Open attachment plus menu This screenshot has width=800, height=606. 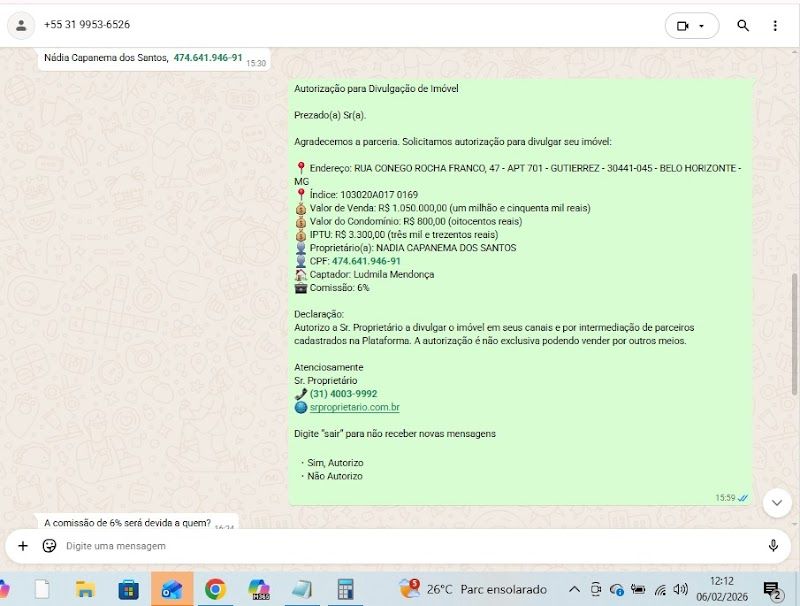tap(23, 546)
